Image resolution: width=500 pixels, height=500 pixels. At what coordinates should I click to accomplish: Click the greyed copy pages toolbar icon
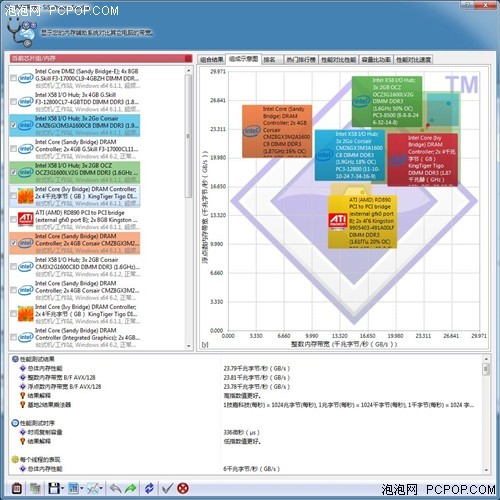35,489
